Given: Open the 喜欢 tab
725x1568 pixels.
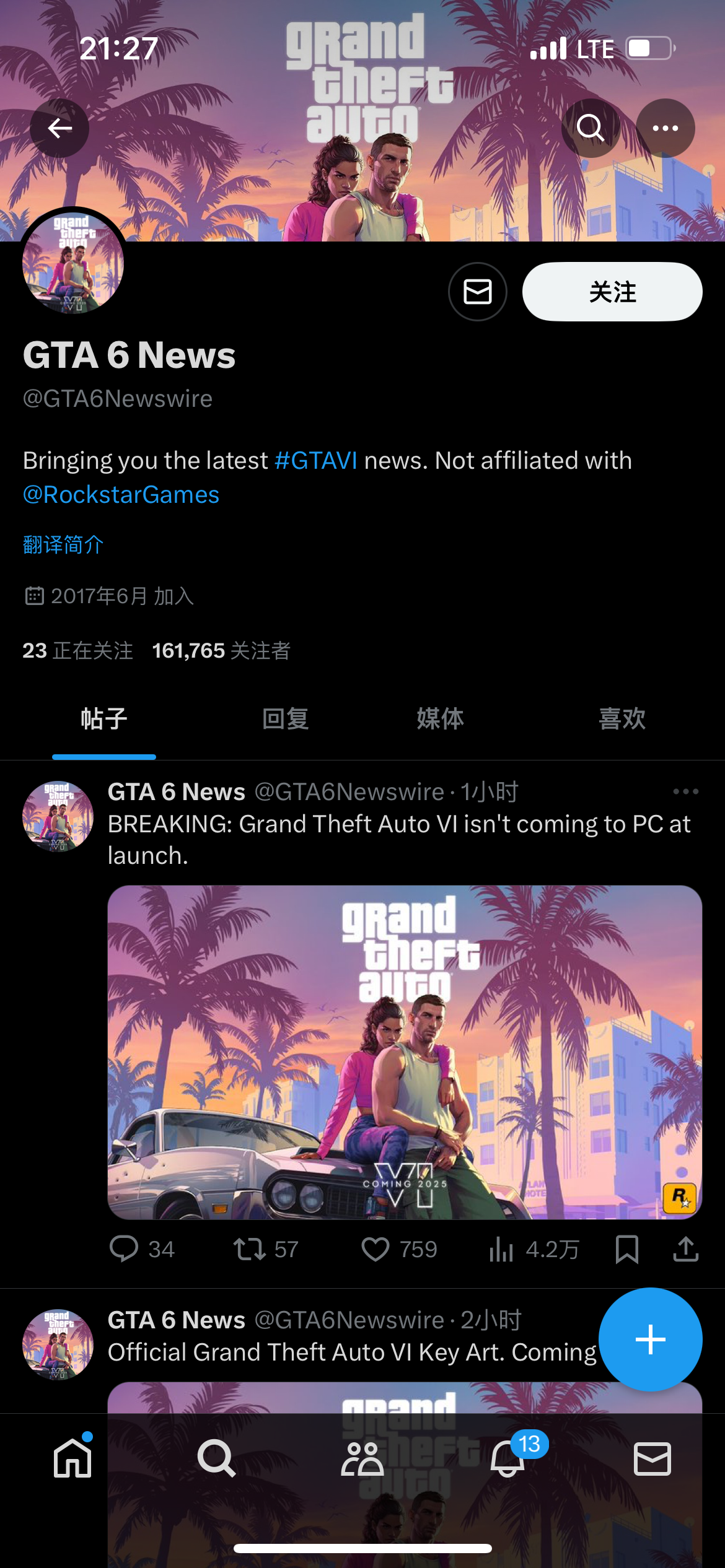Looking at the screenshot, I should (622, 719).
